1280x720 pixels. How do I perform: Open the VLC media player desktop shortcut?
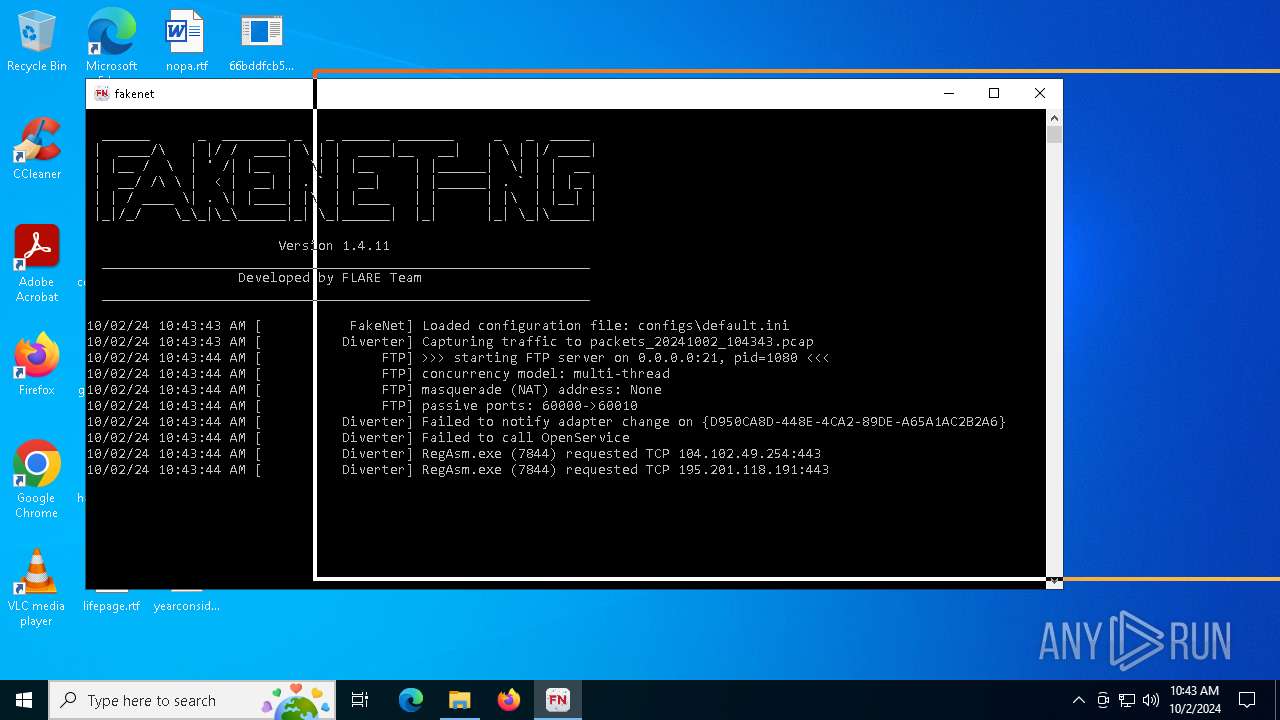[36, 588]
